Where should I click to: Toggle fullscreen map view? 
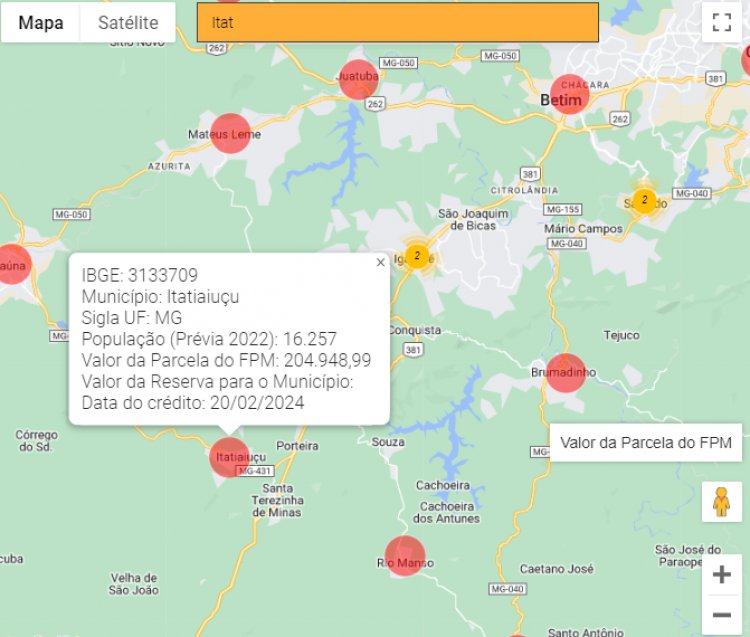click(x=721, y=22)
